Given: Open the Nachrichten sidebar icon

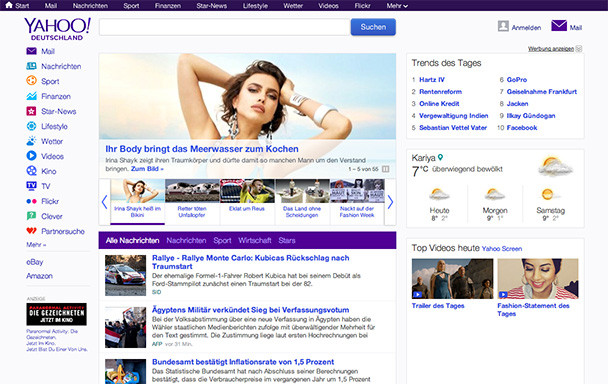Looking at the screenshot, I should tap(31, 66).
